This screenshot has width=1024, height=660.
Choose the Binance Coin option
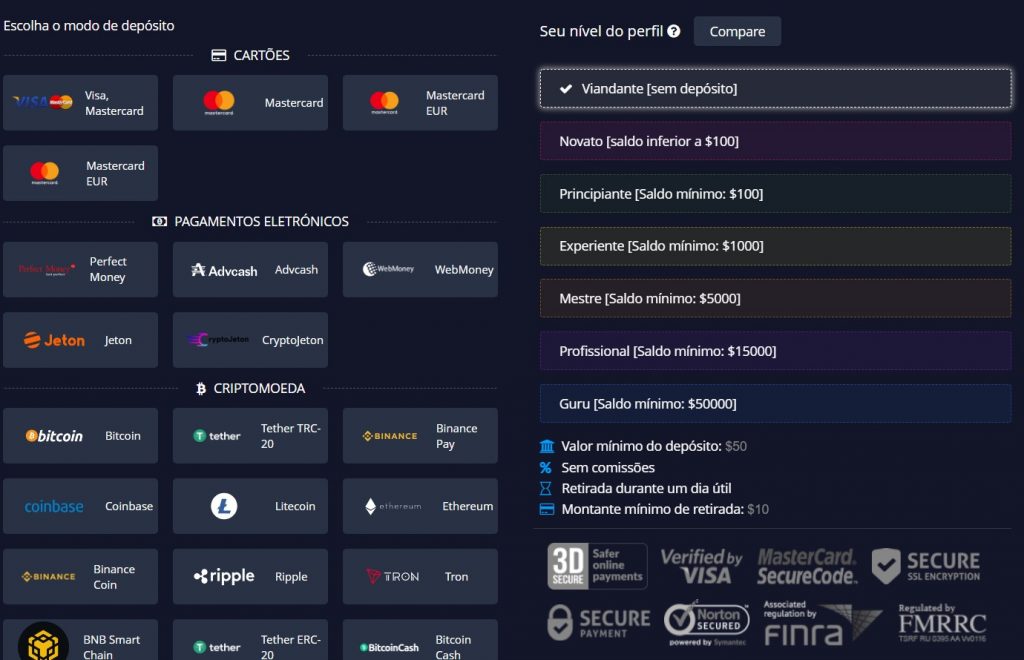pyautogui.click(x=80, y=576)
